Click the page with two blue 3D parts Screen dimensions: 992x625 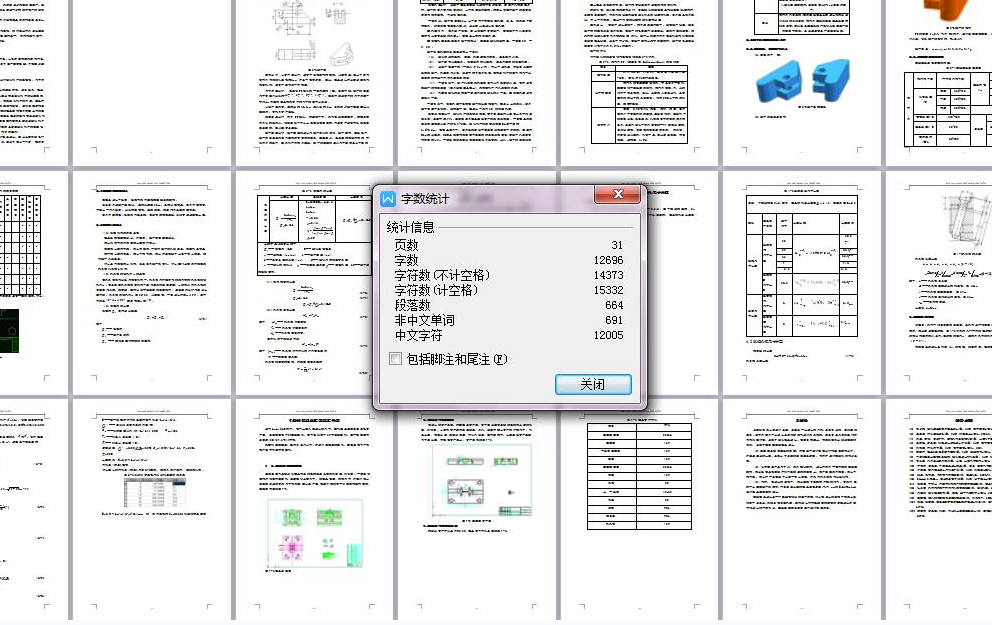tap(801, 82)
